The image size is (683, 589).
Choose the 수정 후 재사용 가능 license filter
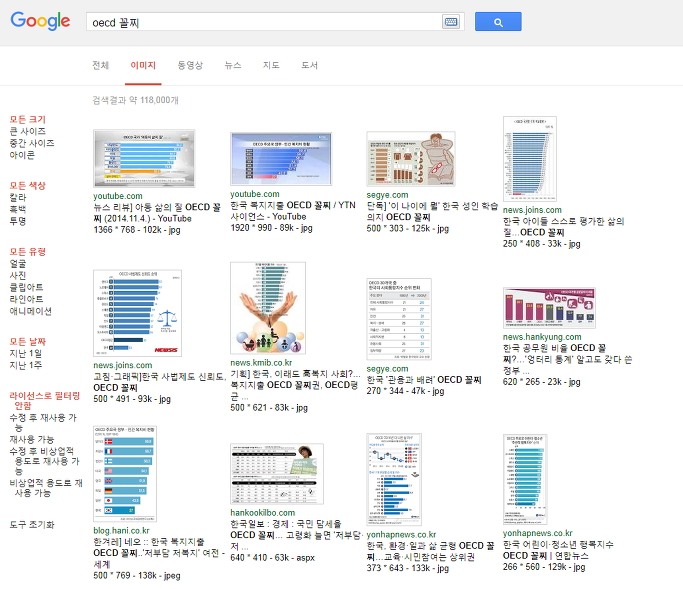(x=43, y=423)
